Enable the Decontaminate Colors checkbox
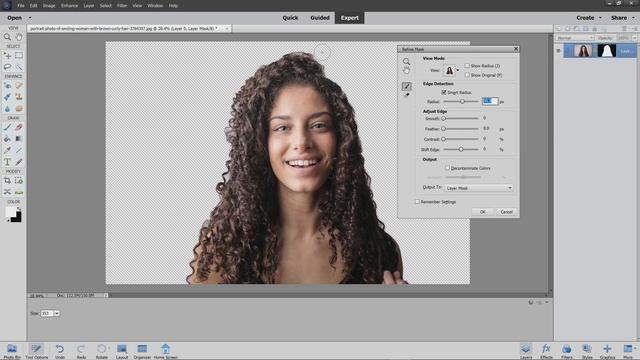Screen dimensions: 640x360 click(447, 168)
